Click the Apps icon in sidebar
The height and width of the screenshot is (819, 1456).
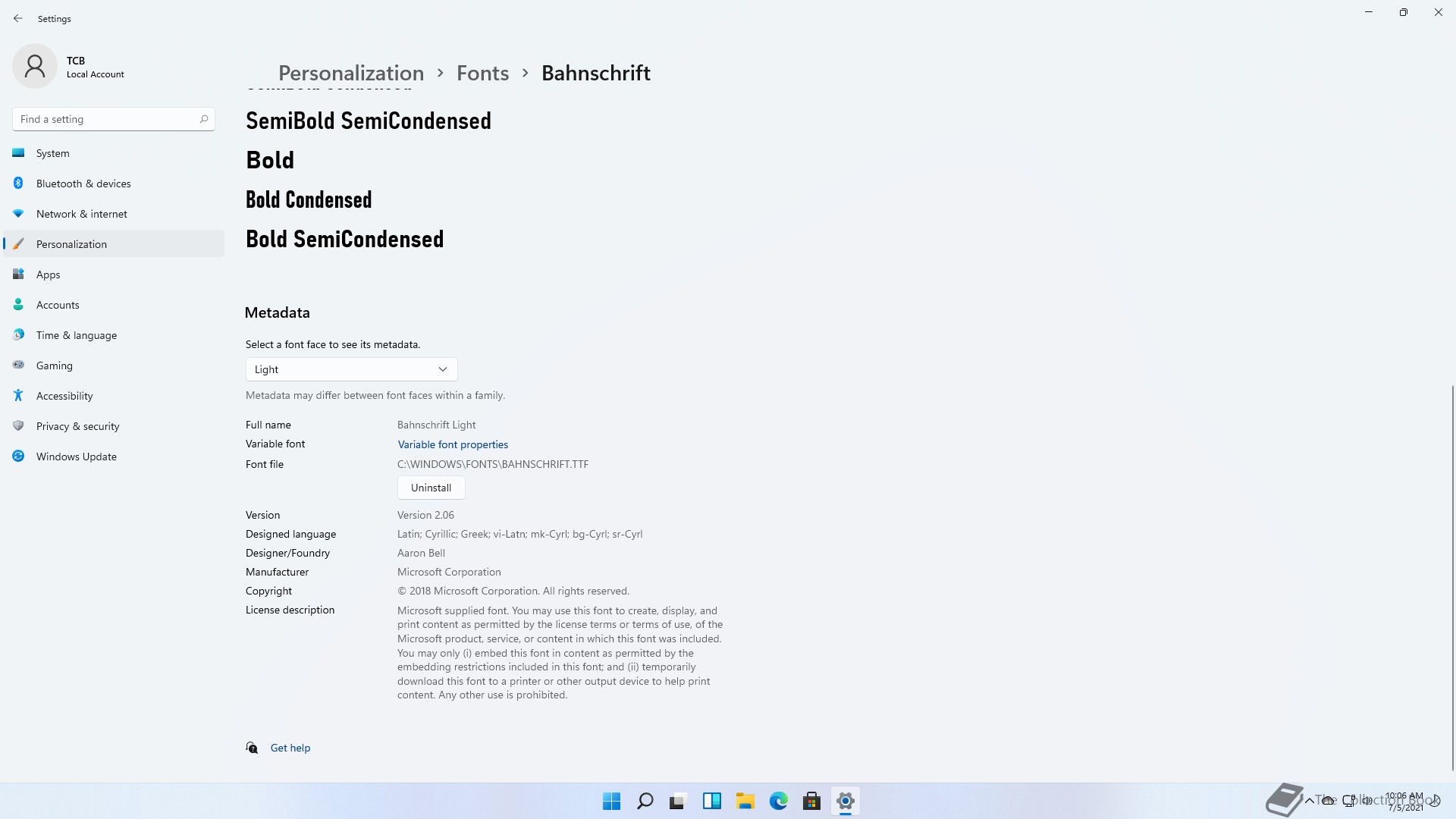click(x=18, y=275)
